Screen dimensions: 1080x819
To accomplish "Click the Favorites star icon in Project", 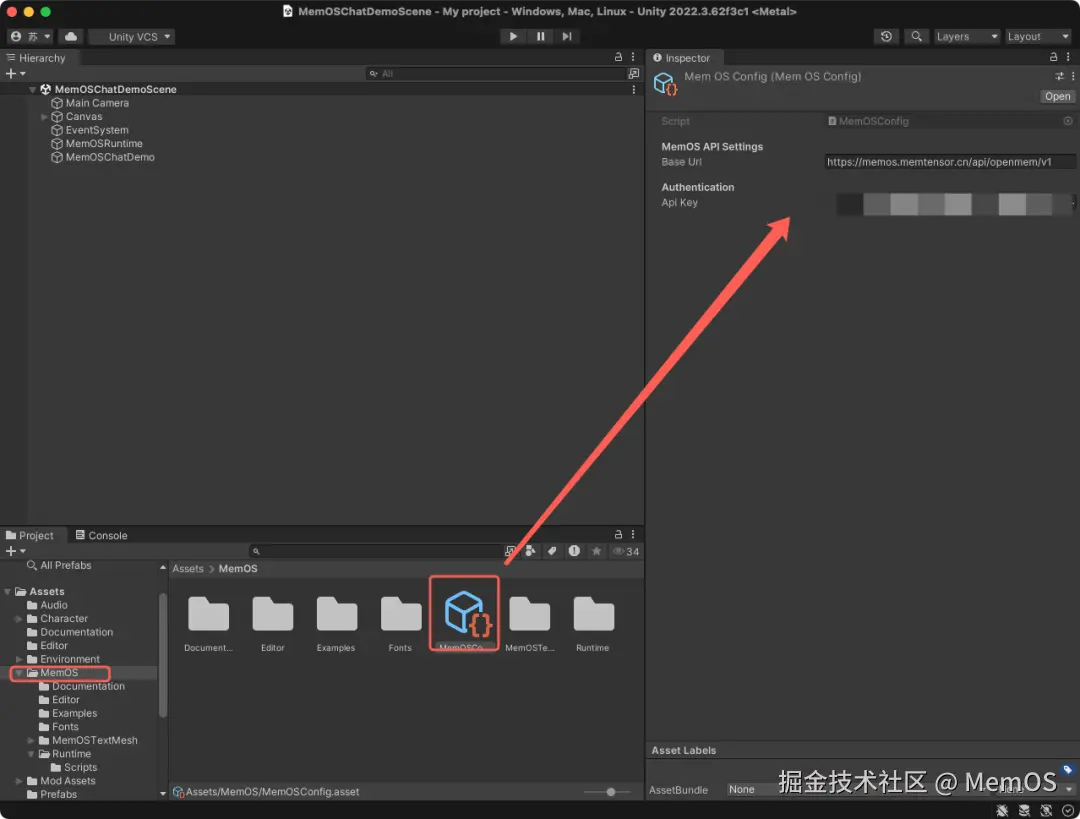I will click(596, 551).
